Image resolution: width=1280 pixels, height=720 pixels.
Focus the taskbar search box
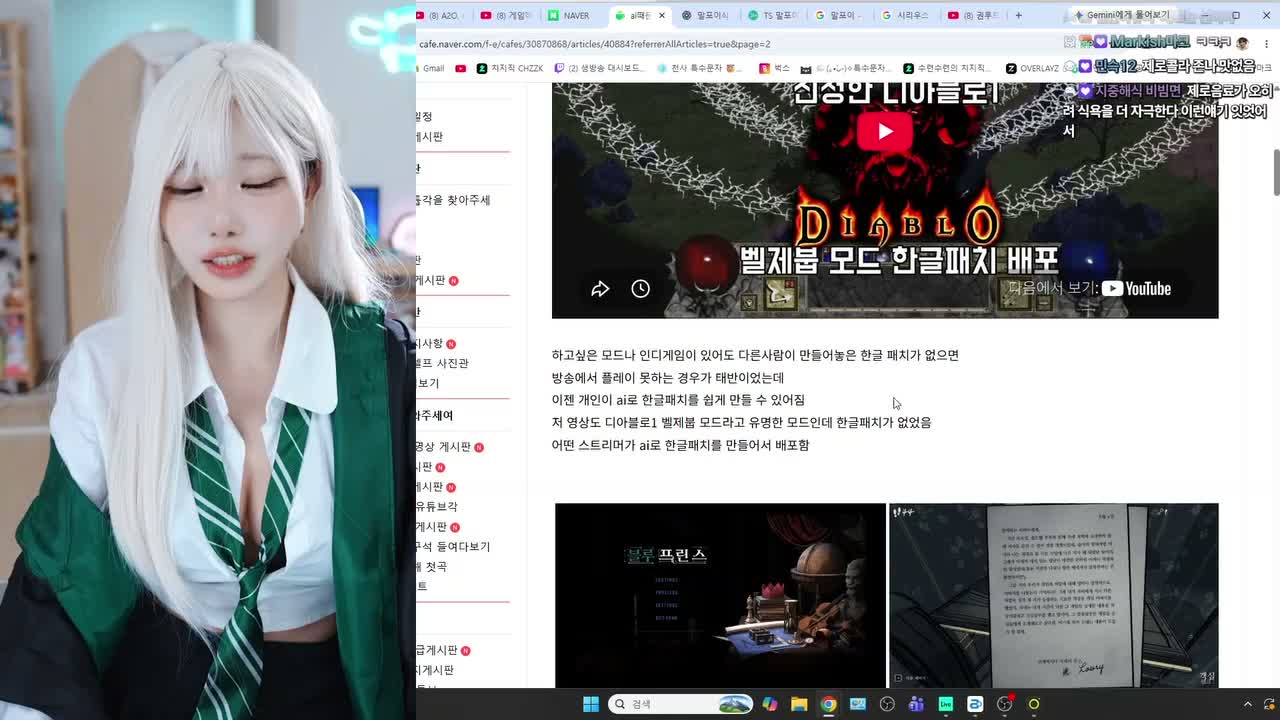pyautogui.click(x=681, y=704)
